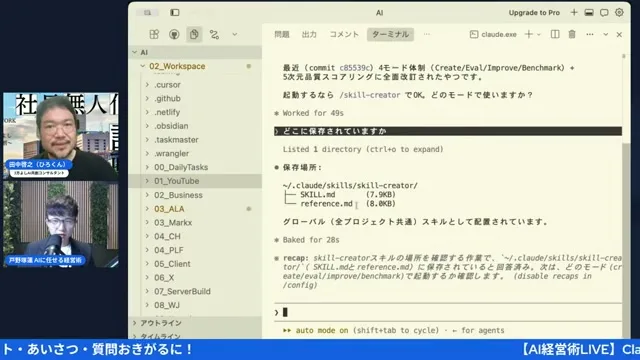
Task: Collapse the 02_Workspace folder
Action: [195, 66]
